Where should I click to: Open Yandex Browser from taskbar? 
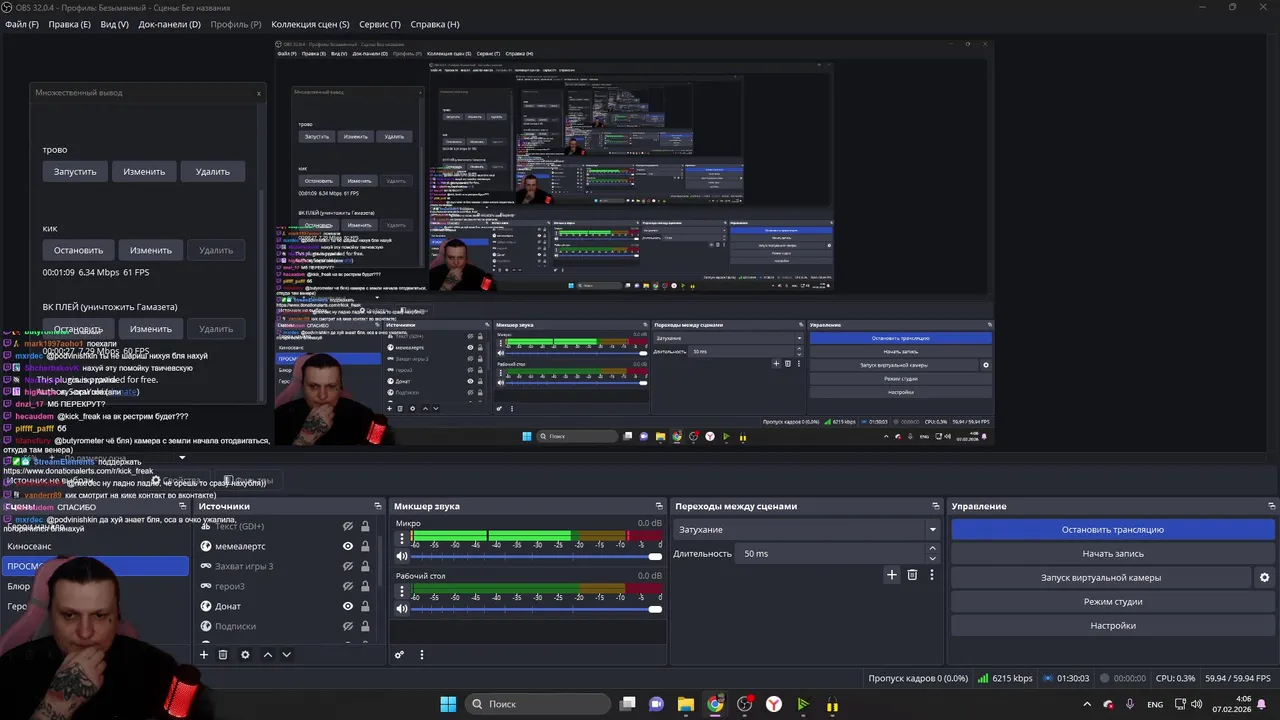(774, 704)
